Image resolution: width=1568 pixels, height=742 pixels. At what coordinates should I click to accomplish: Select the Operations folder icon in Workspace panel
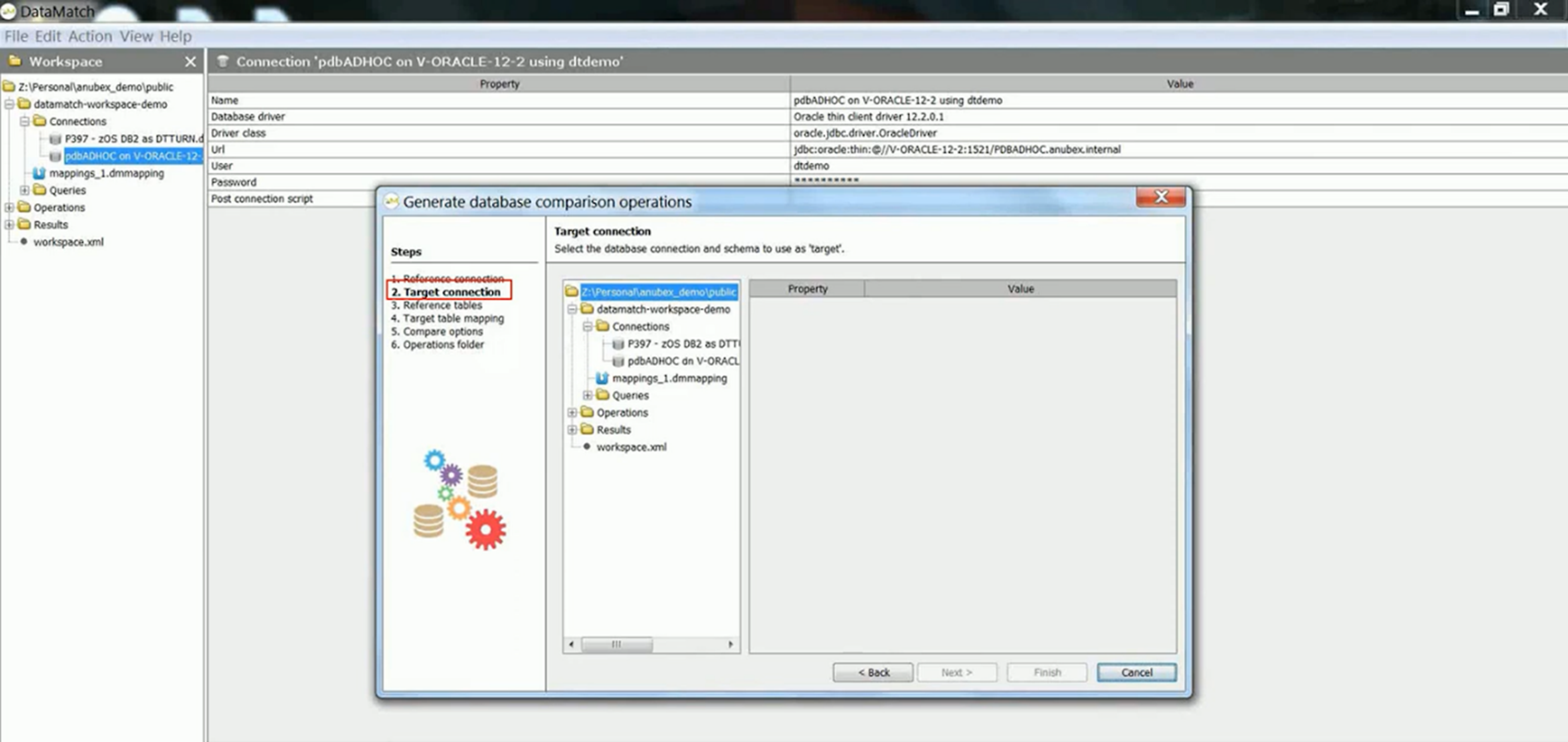click(24, 208)
